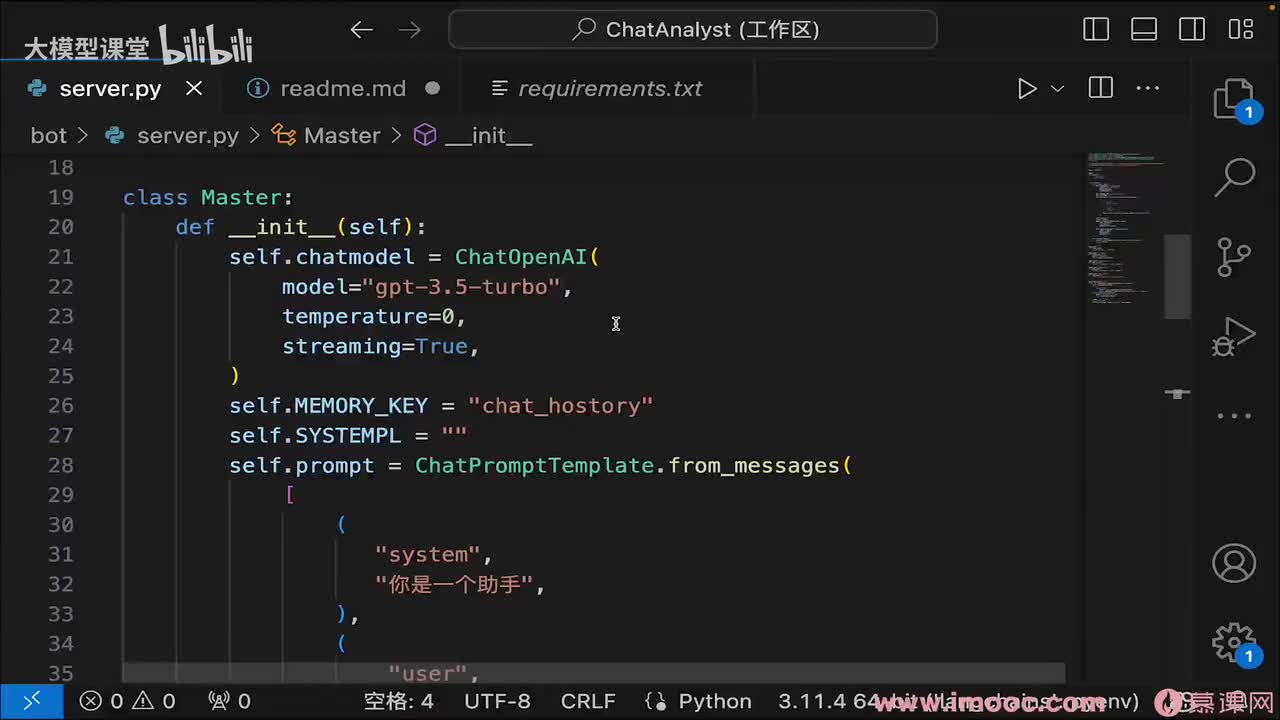The width and height of the screenshot is (1280, 720).
Task: Switch to the requirements.txt tab
Action: (610, 88)
